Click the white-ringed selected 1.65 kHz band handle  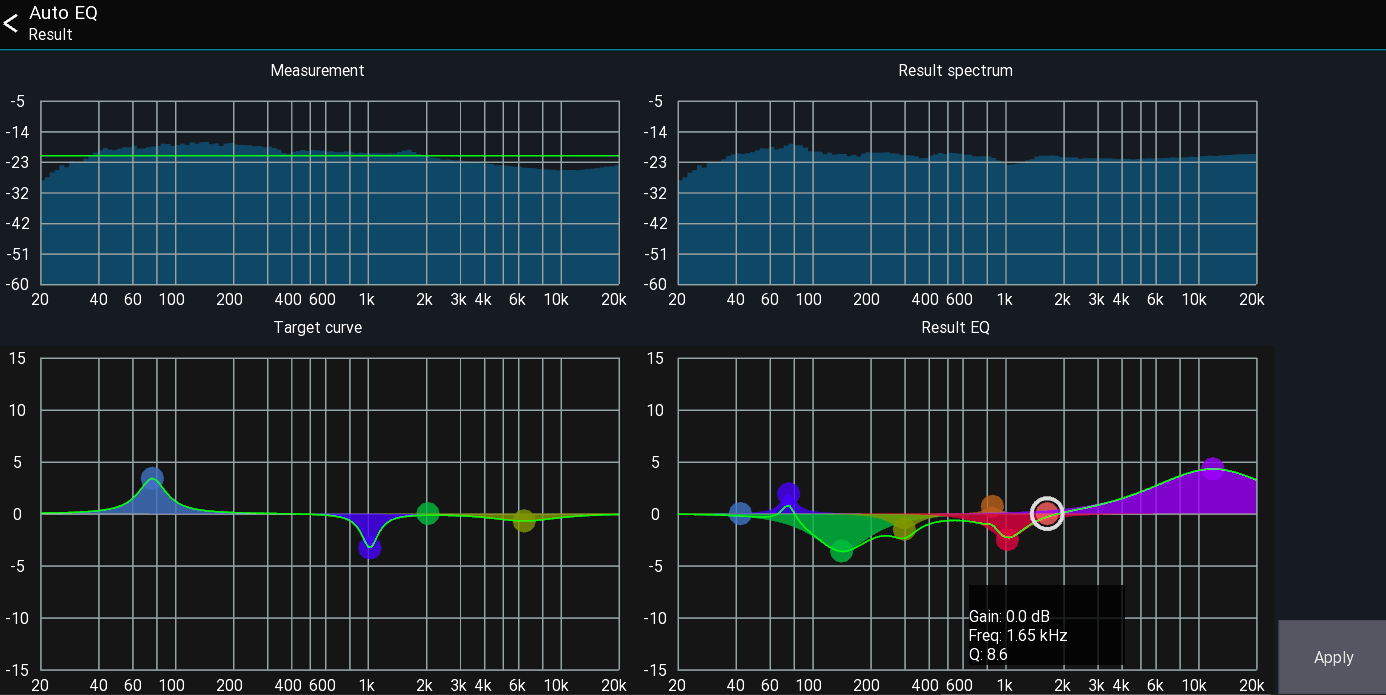[1046, 513]
